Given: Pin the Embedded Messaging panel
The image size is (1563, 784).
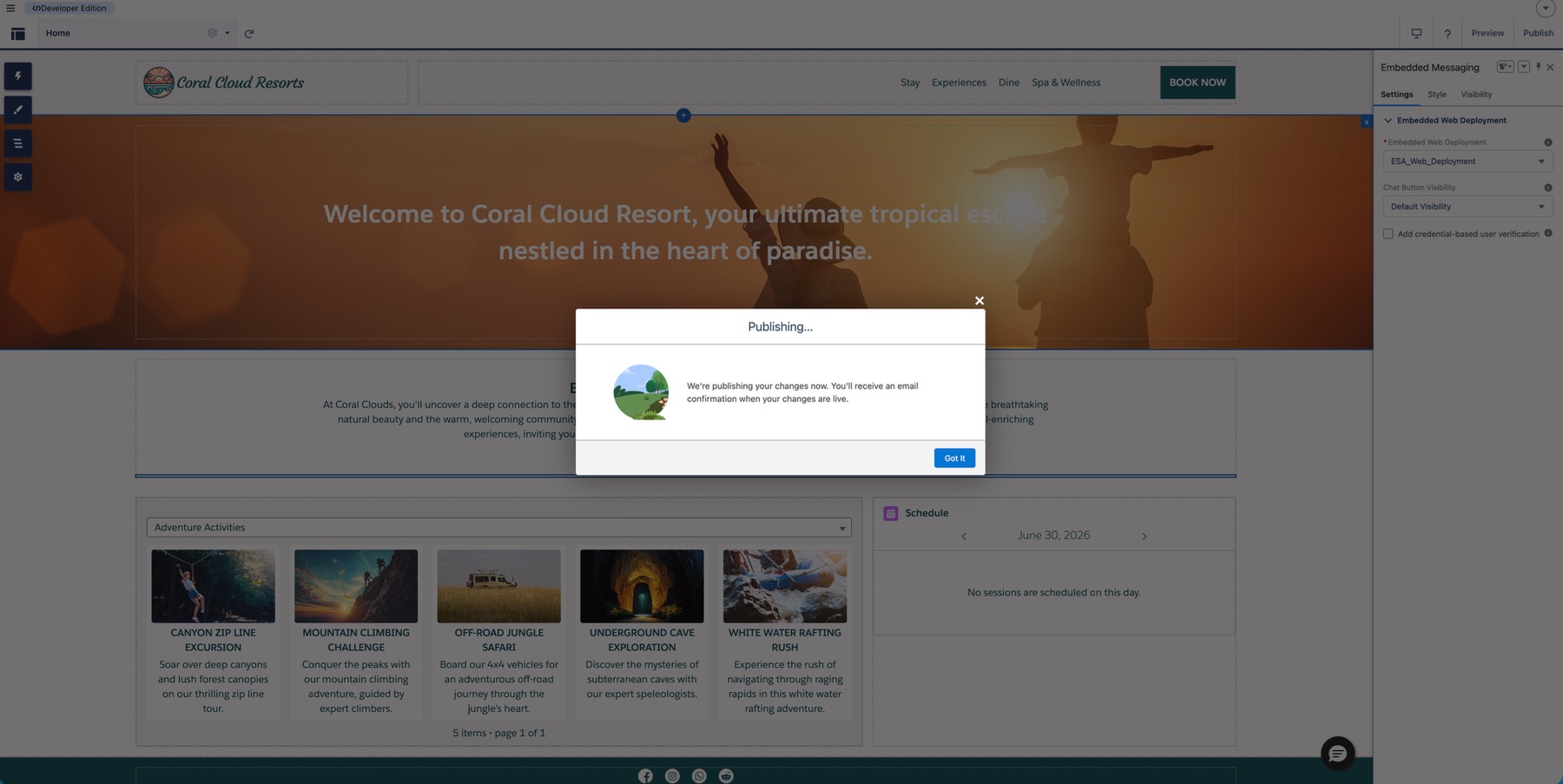Looking at the screenshot, I should click(x=1538, y=67).
